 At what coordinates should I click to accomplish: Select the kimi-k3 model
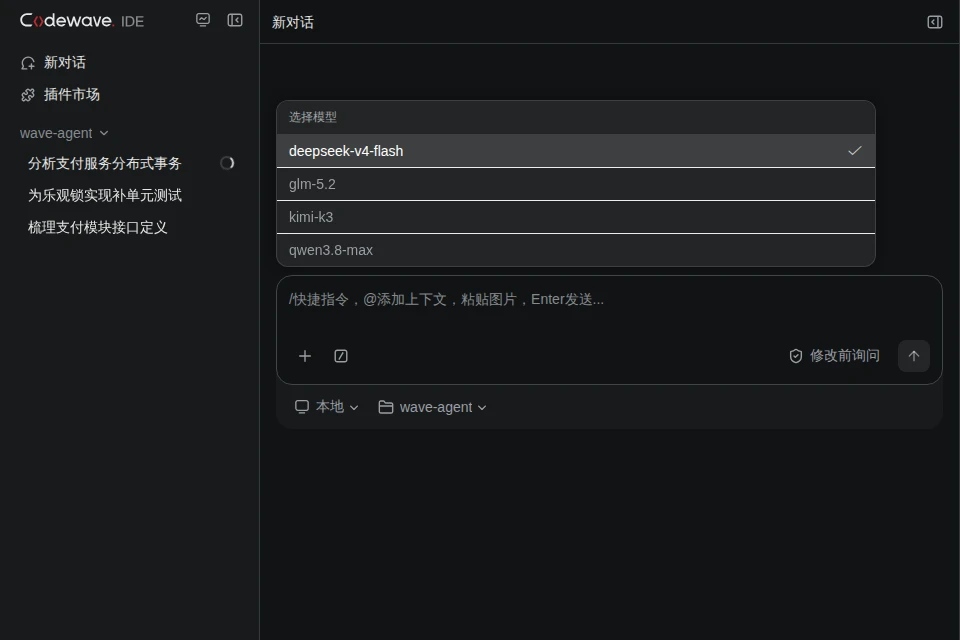576,217
